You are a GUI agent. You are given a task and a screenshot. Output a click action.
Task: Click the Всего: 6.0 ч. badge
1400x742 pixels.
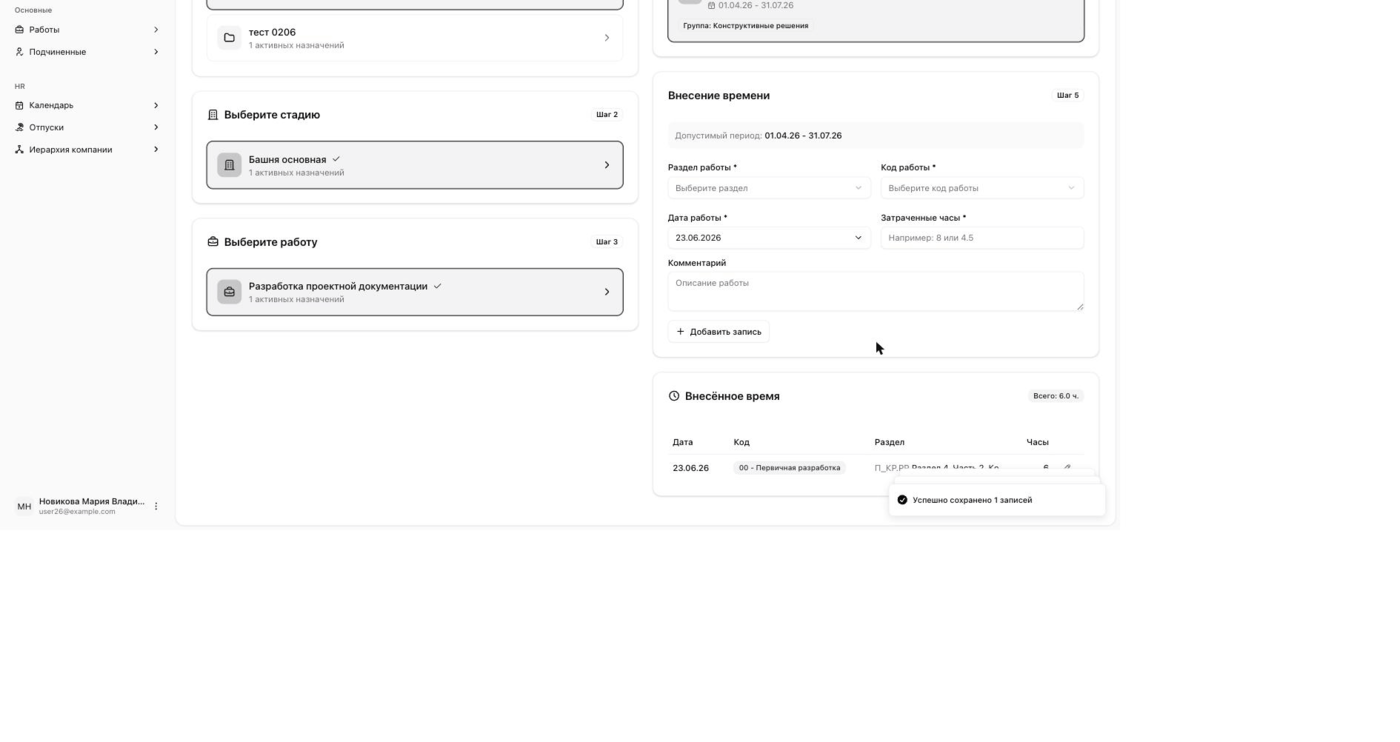[1056, 396]
